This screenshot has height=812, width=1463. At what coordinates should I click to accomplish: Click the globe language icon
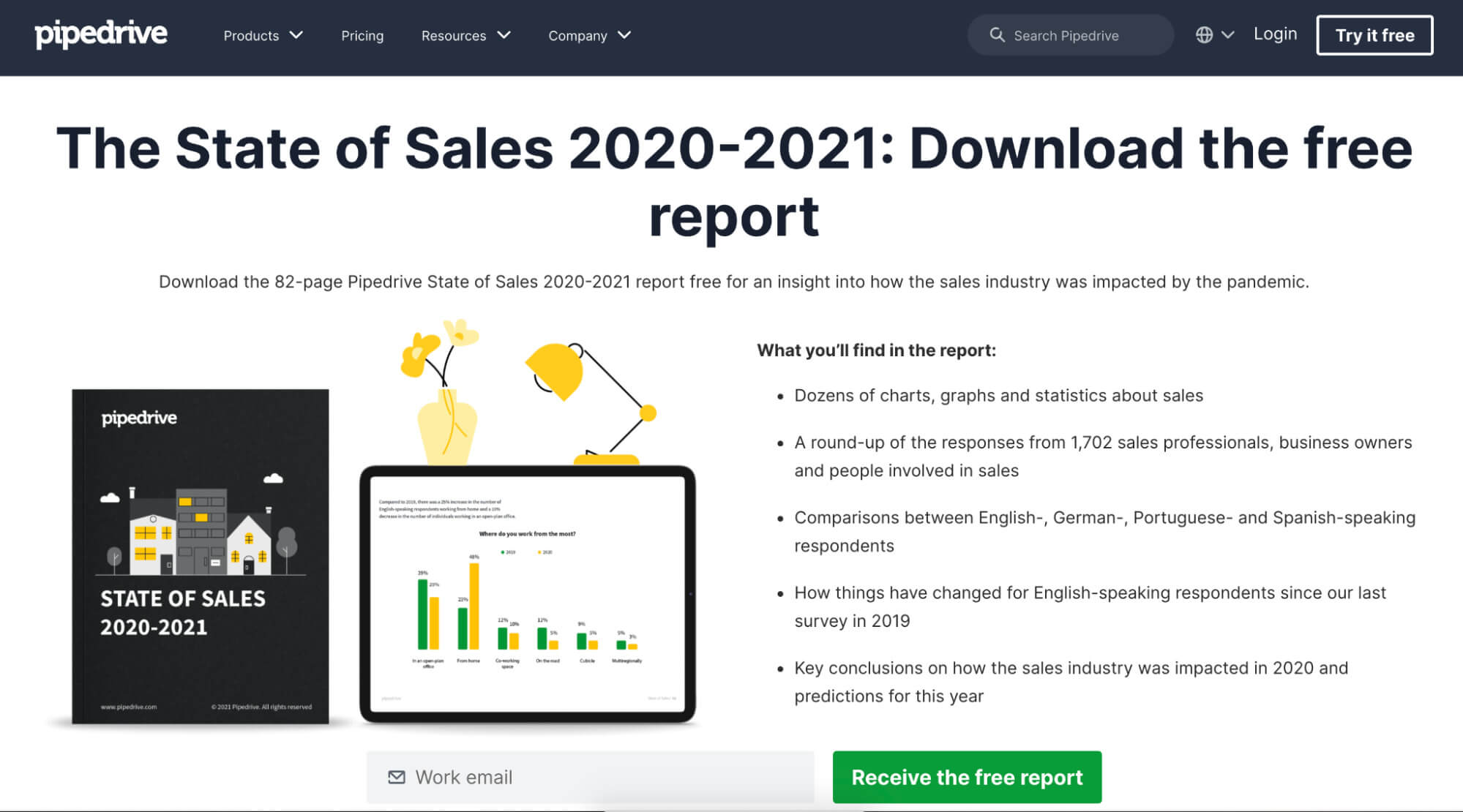1204,35
